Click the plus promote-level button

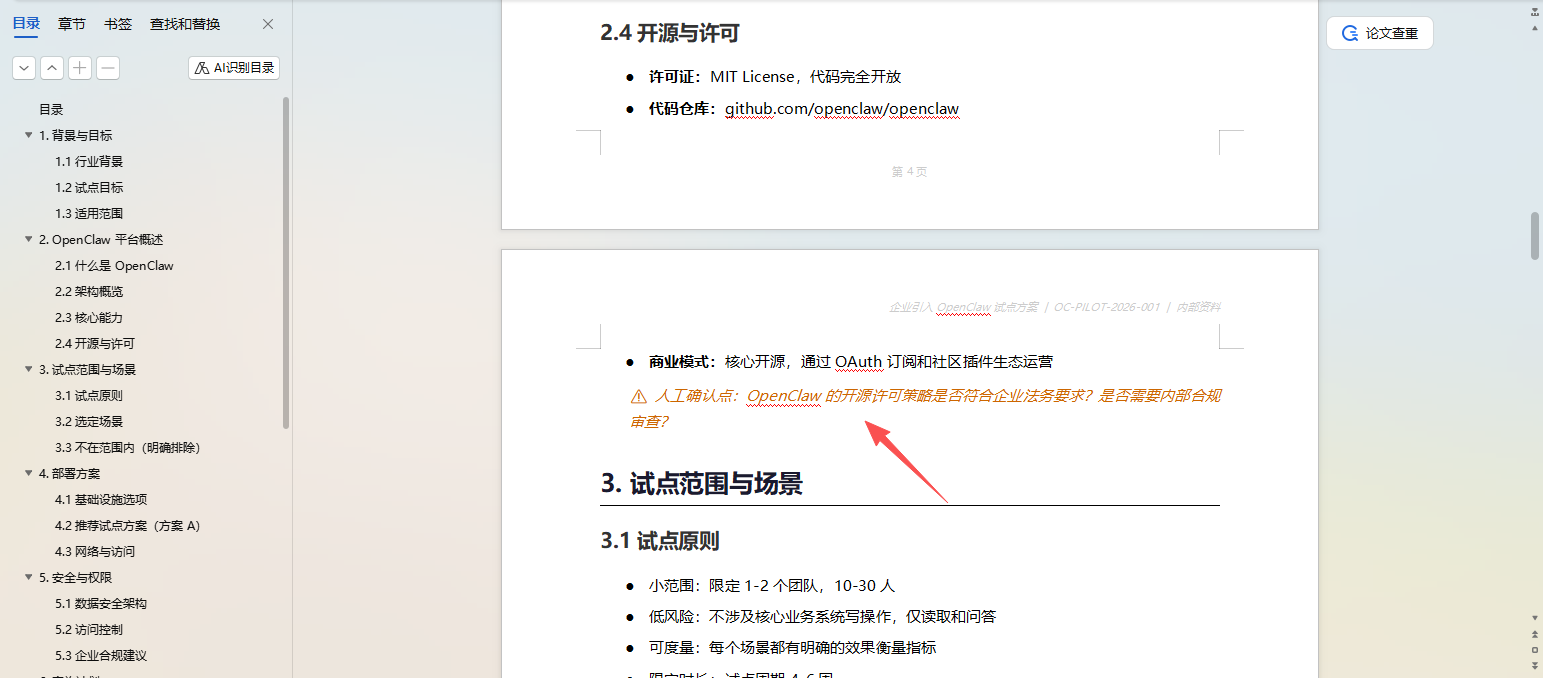80,68
